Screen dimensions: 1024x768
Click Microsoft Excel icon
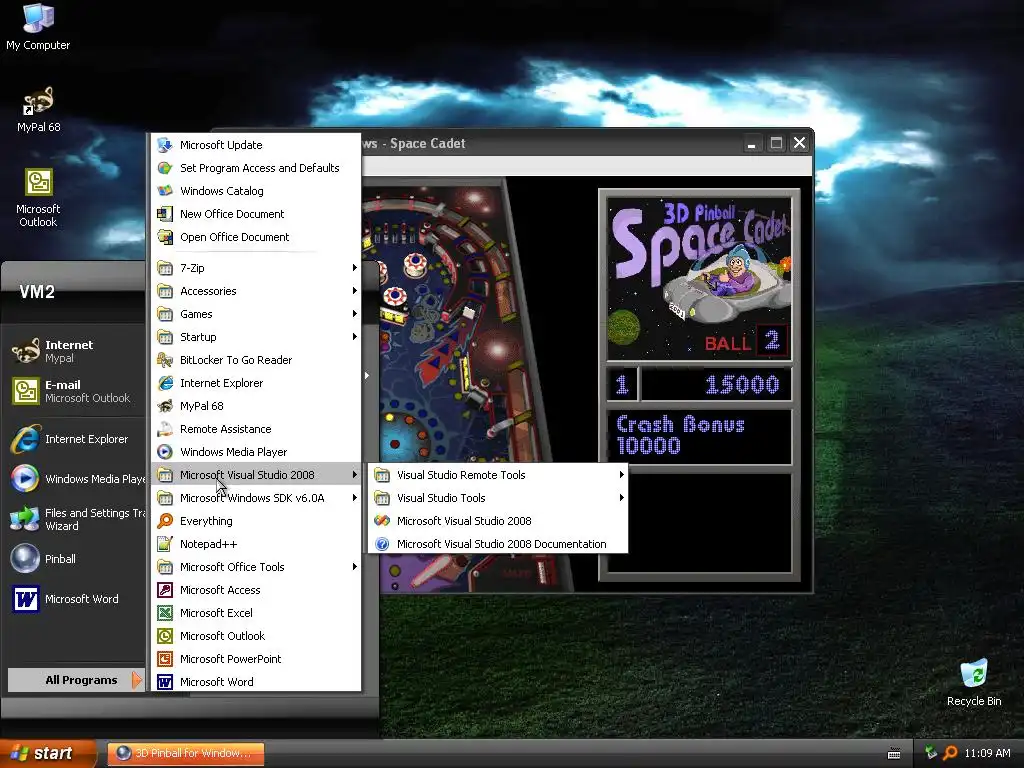click(165, 613)
